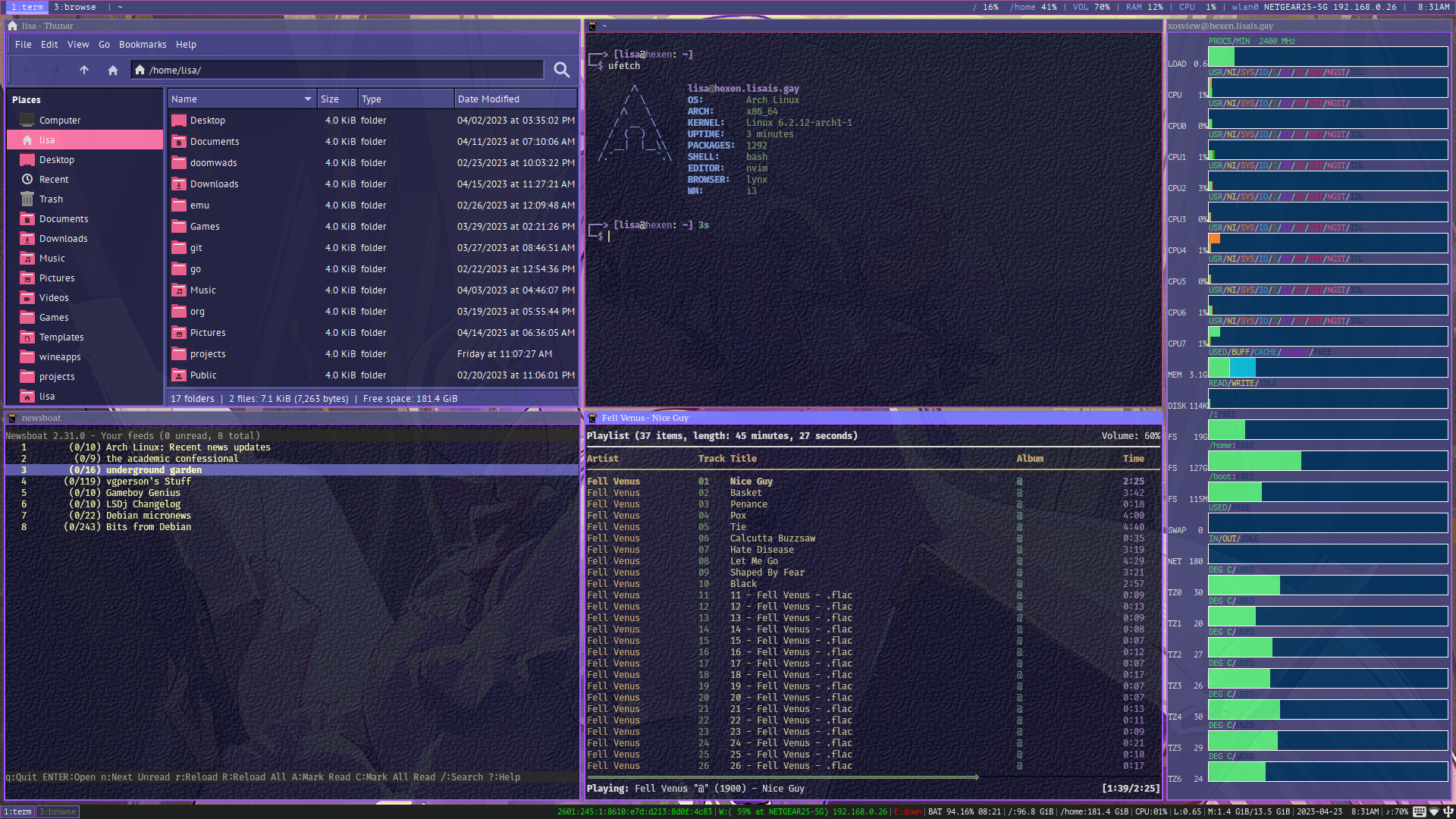Open the Music place in sidebar

(x=52, y=259)
